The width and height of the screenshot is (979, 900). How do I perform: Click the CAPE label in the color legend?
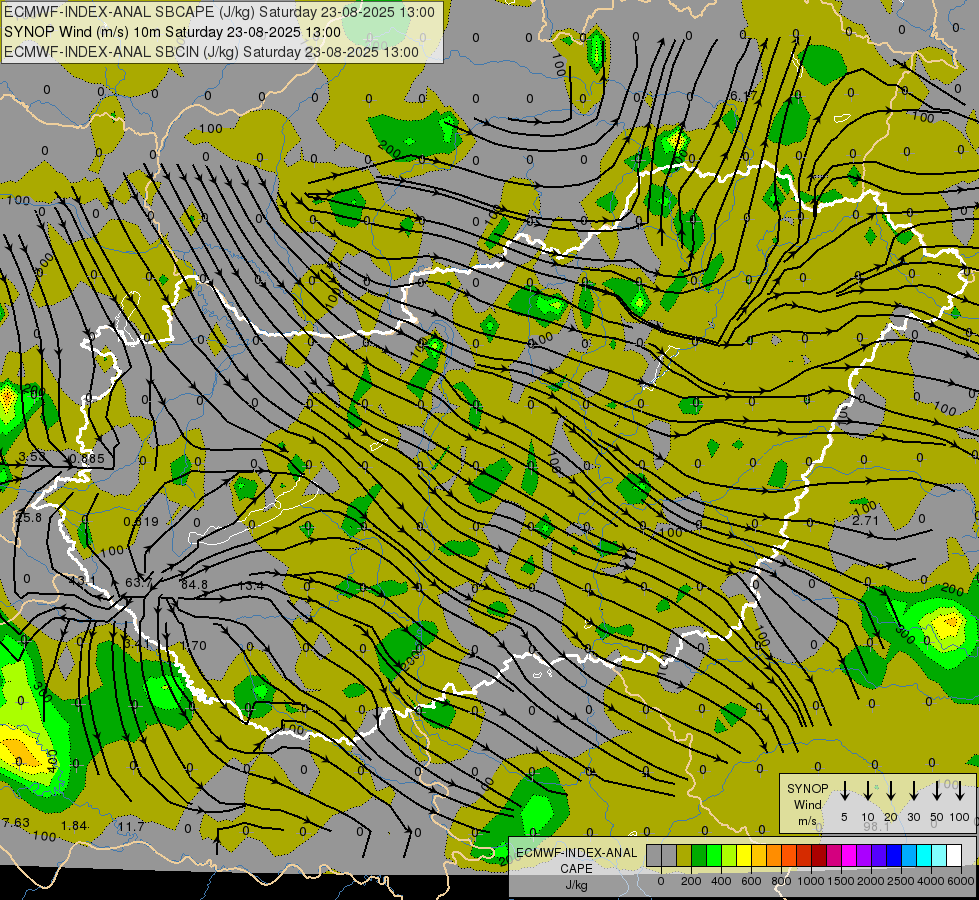576,869
